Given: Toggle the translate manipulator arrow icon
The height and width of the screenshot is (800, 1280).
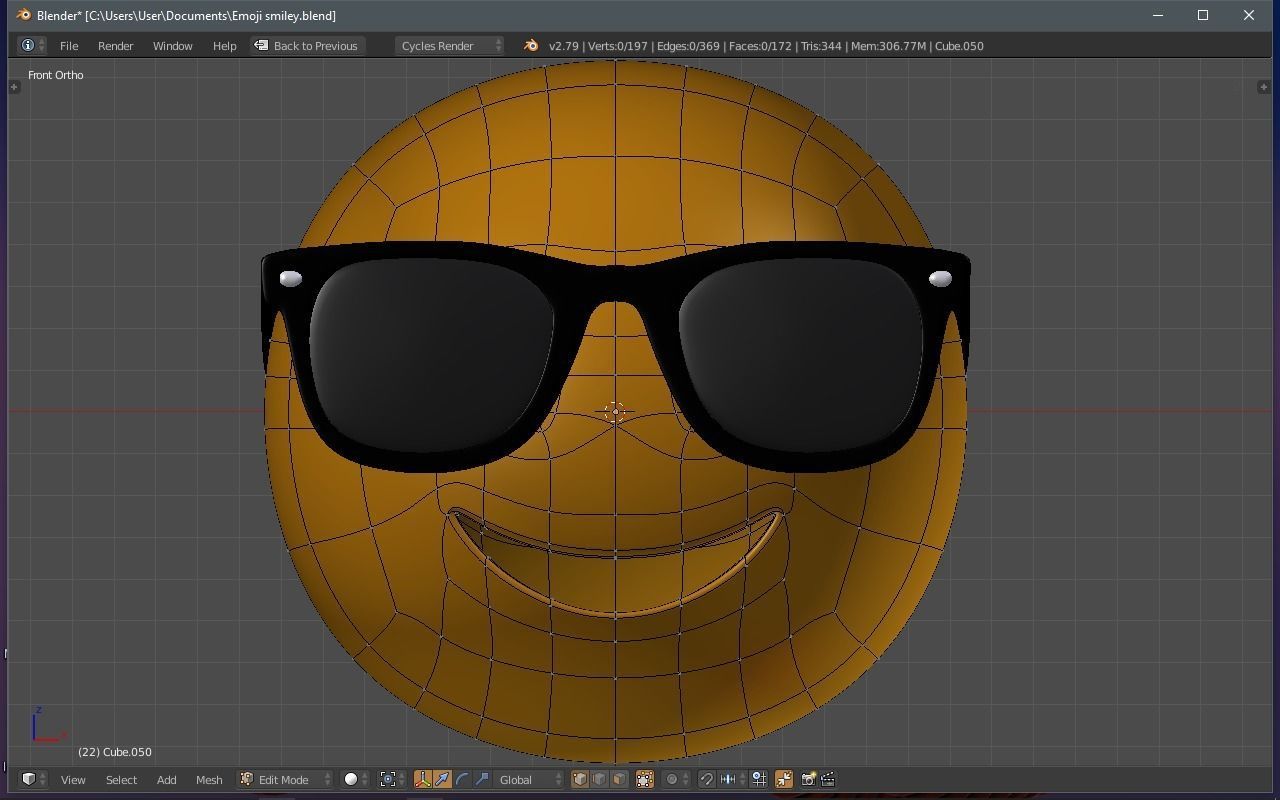Looking at the screenshot, I should (x=442, y=779).
